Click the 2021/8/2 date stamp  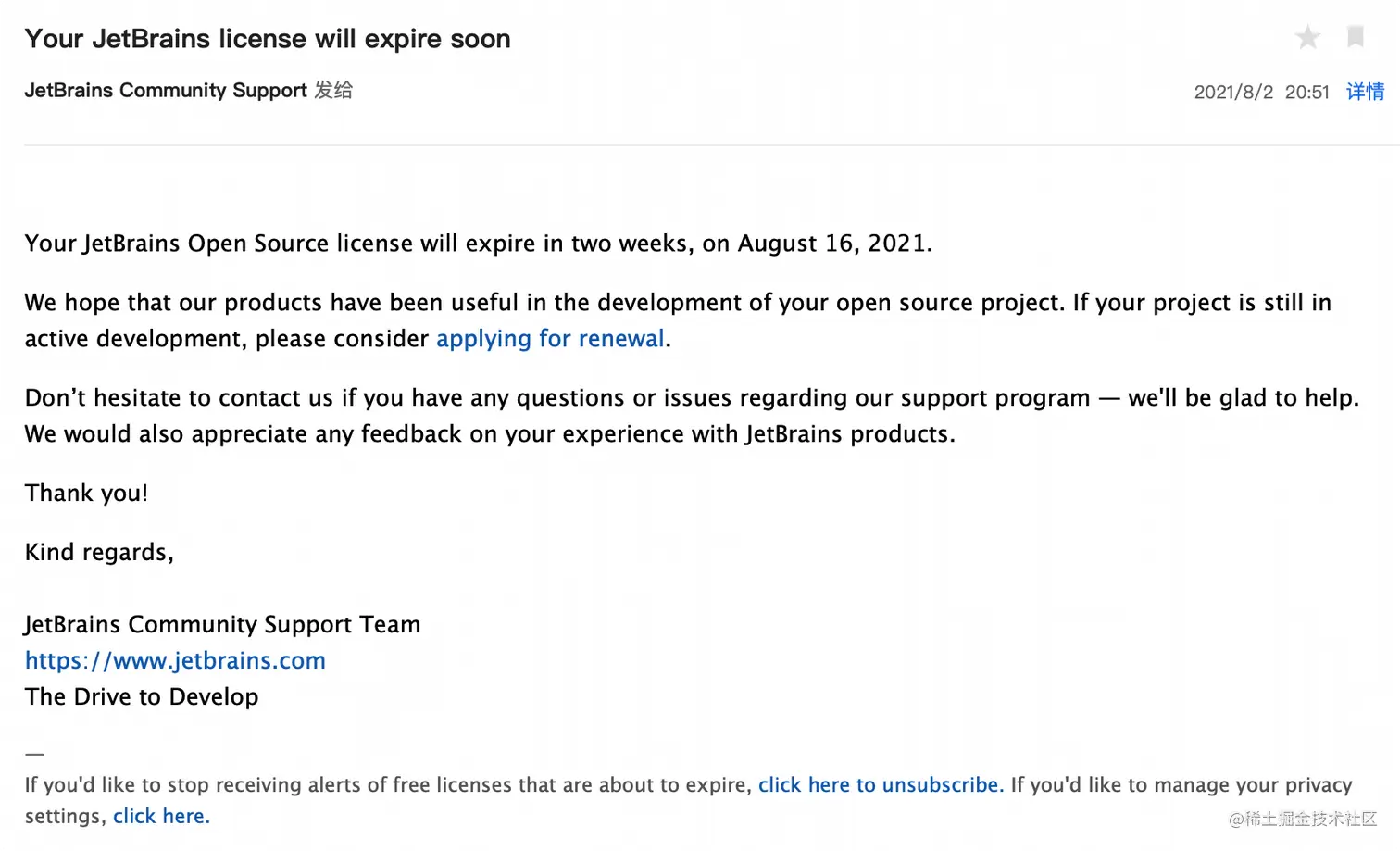1232,93
